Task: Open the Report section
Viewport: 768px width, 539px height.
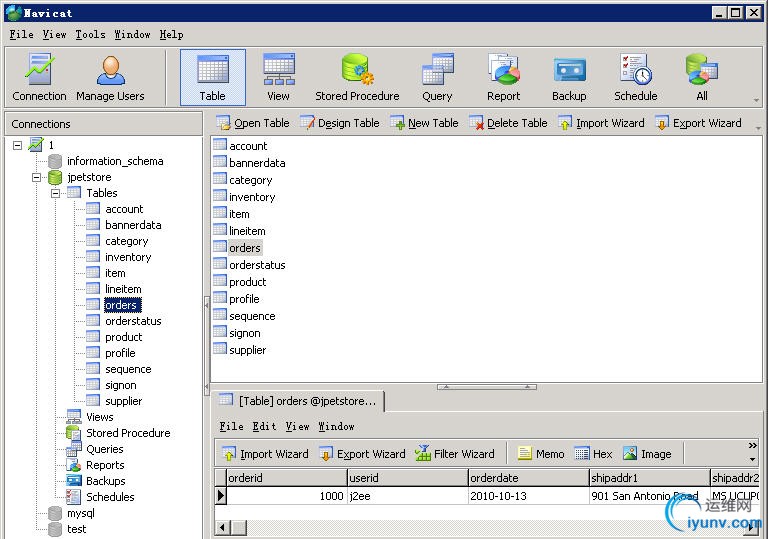Action: tap(504, 77)
